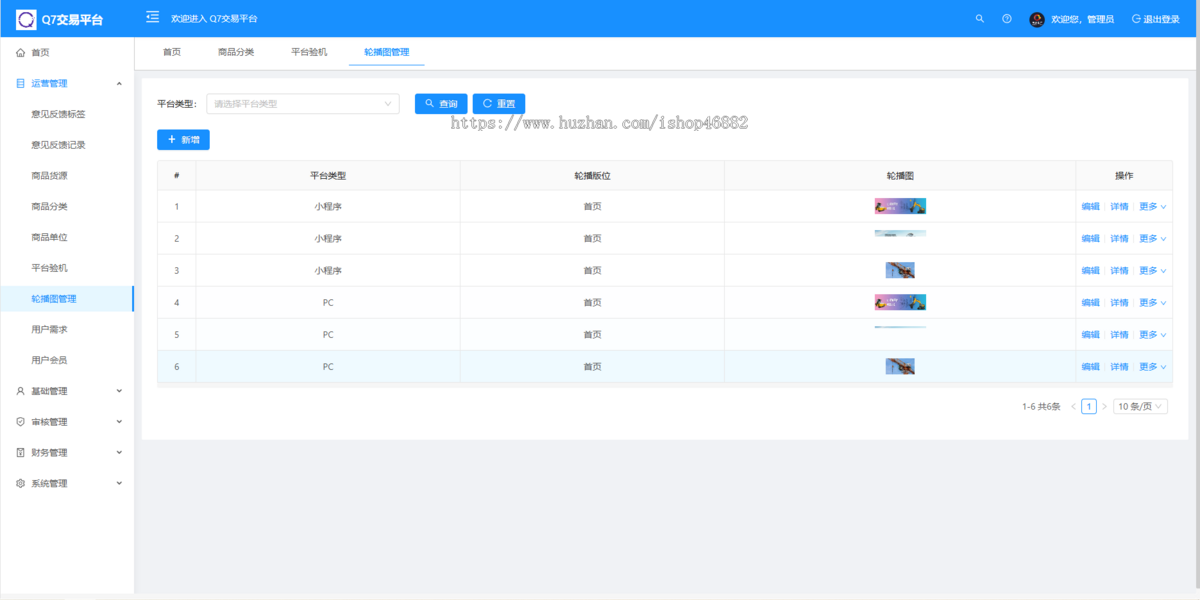Click the 查询 search button
This screenshot has height=600, width=1200.
pos(441,104)
